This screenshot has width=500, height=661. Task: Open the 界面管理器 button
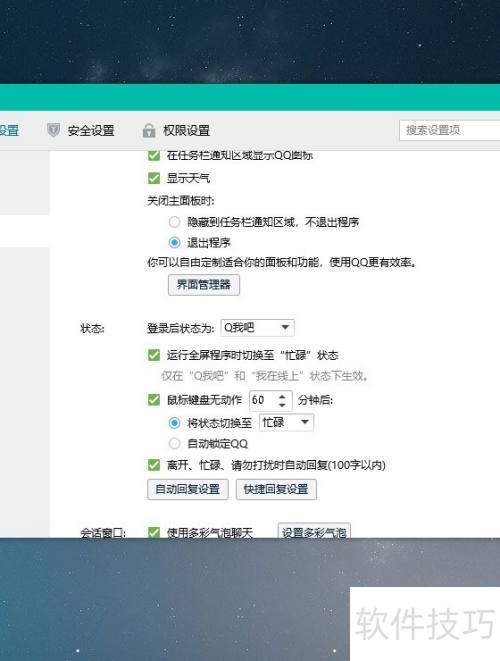tap(204, 285)
